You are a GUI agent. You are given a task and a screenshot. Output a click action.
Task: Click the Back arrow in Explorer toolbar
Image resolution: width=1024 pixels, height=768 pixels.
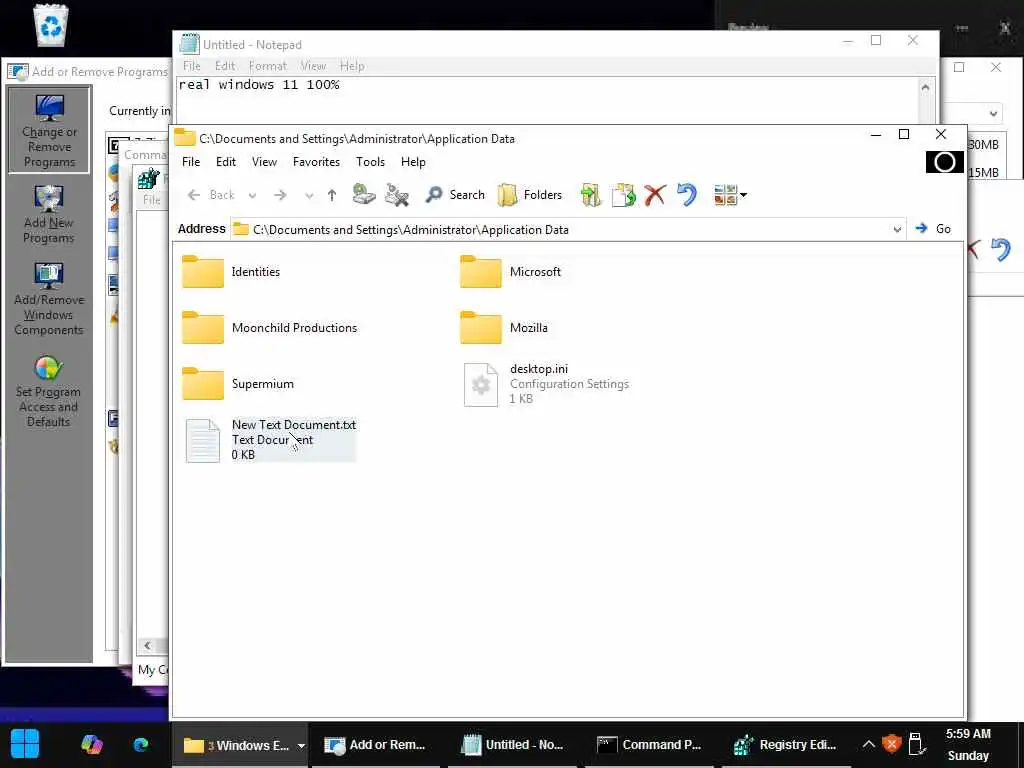pos(210,195)
